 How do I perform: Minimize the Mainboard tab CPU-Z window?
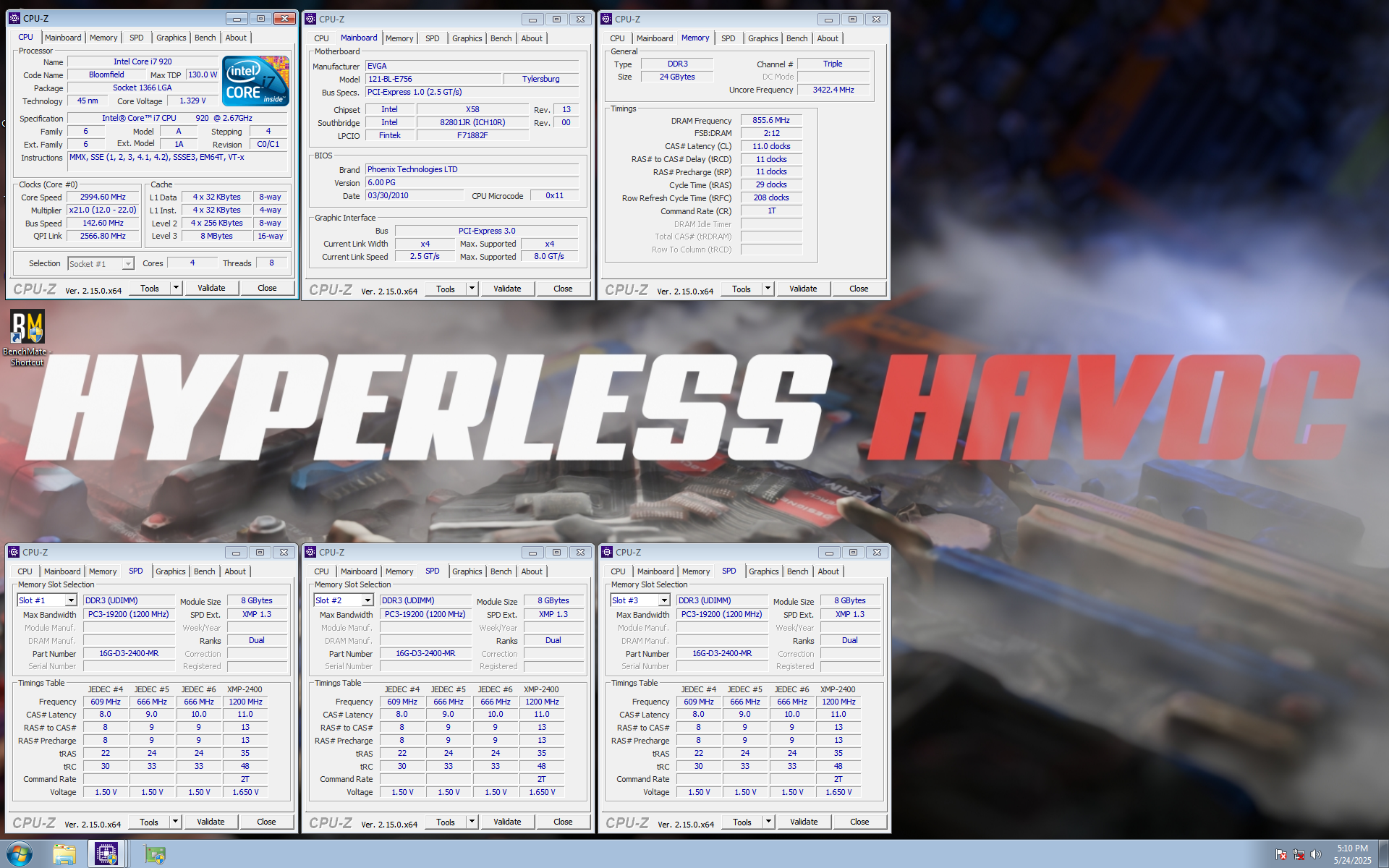[x=532, y=20]
